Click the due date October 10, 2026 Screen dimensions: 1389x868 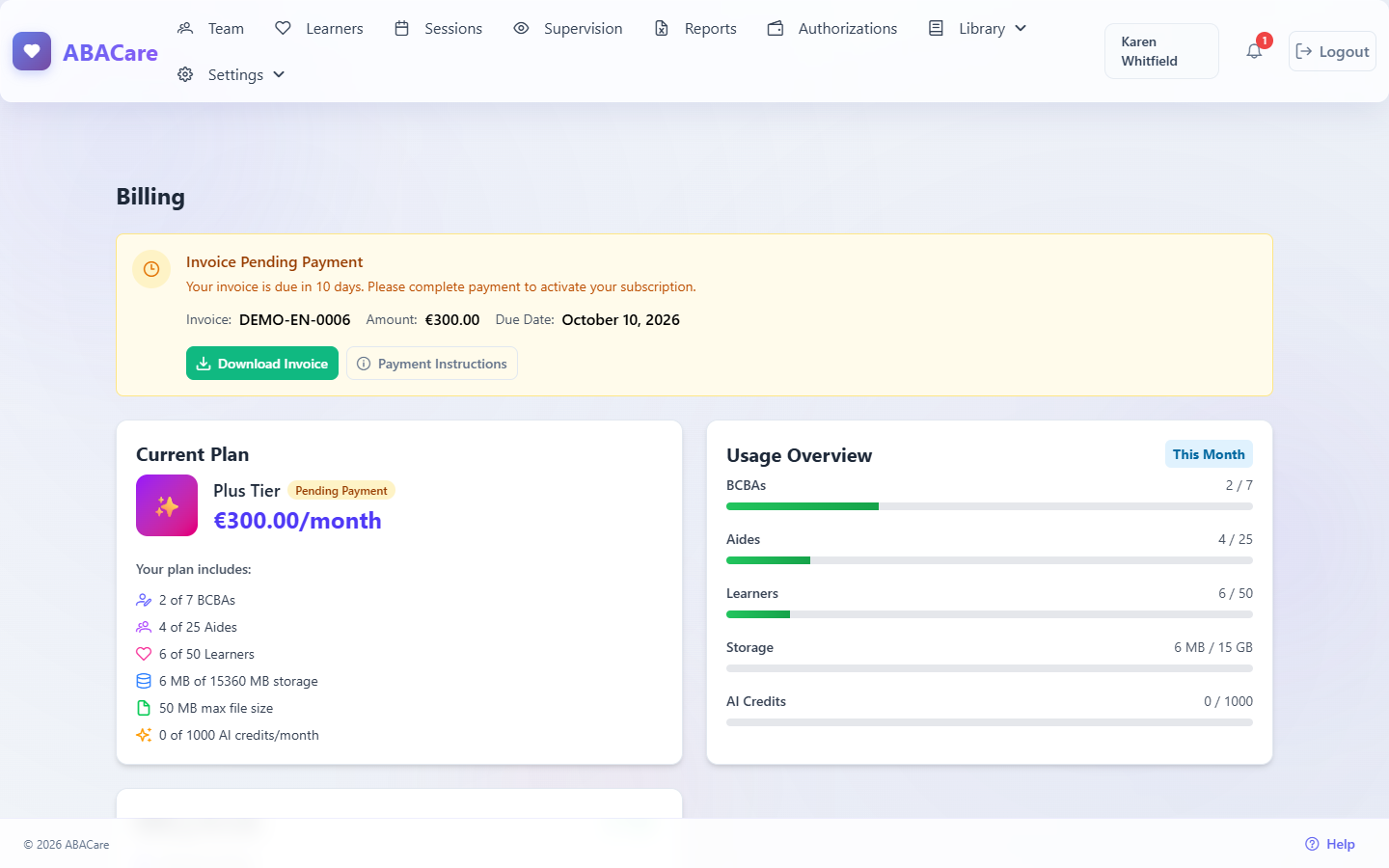pos(621,320)
